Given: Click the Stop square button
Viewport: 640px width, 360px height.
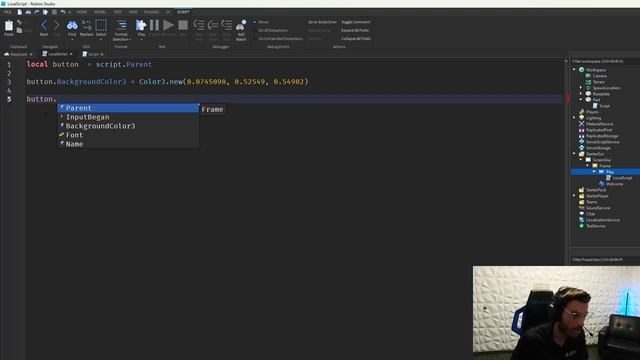Looking at the screenshot, I should click(183, 25).
